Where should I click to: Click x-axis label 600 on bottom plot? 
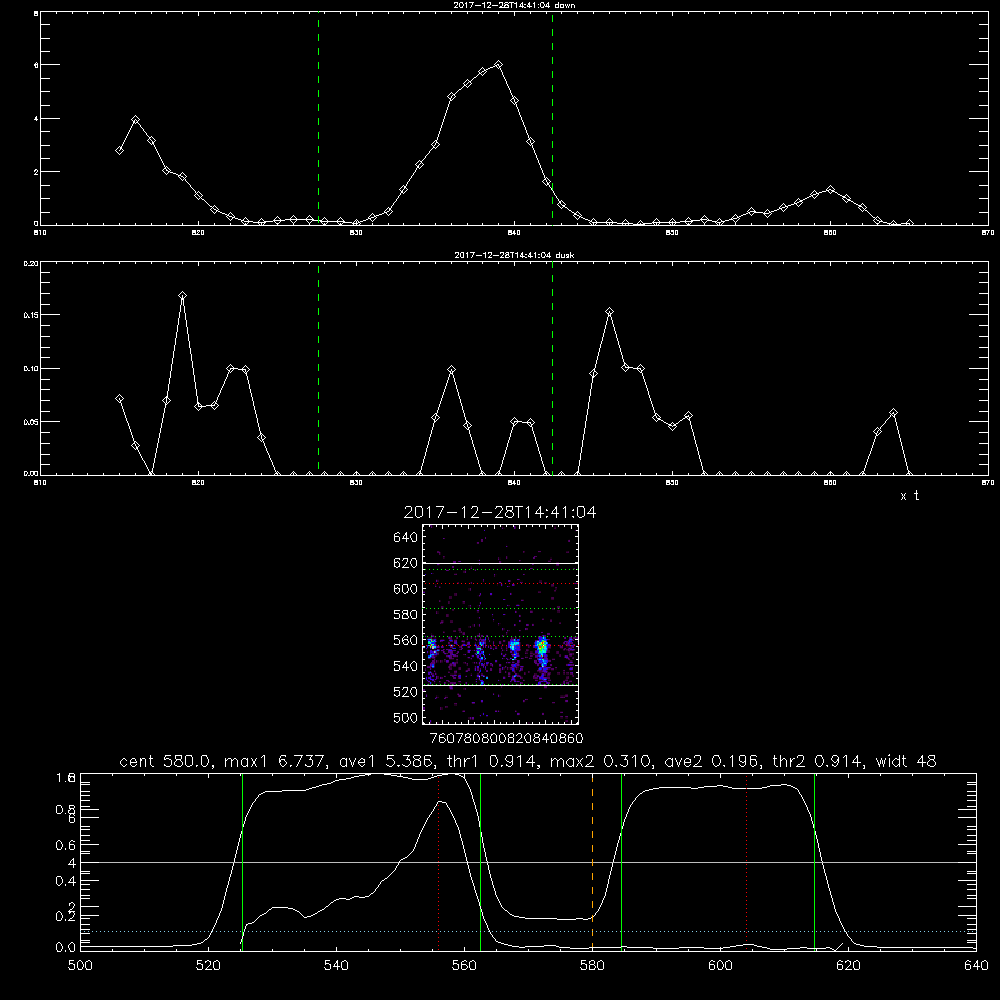tap(720, 966)
